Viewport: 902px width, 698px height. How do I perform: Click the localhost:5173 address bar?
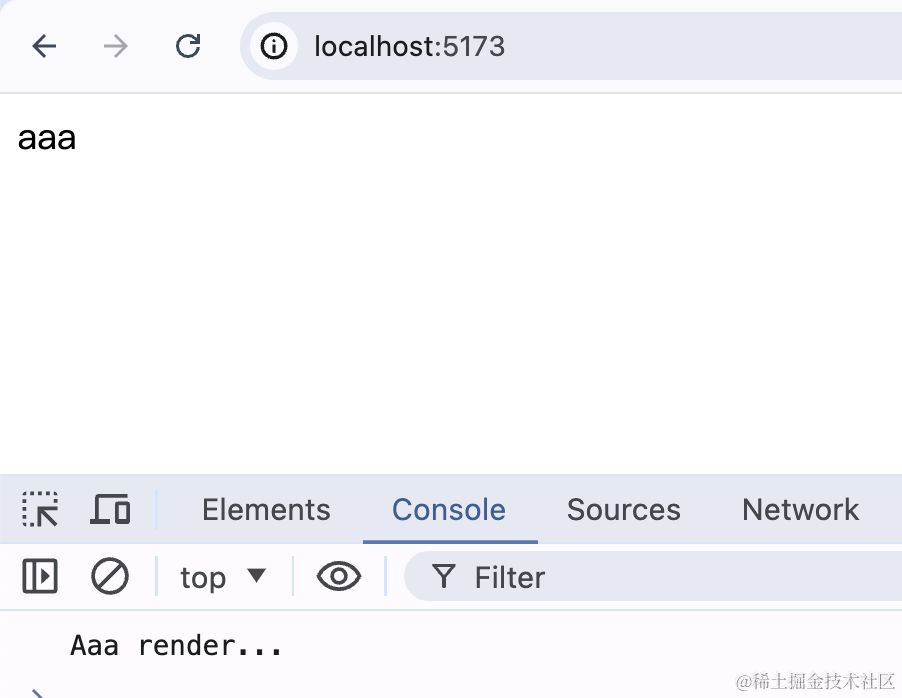point(500,46)
